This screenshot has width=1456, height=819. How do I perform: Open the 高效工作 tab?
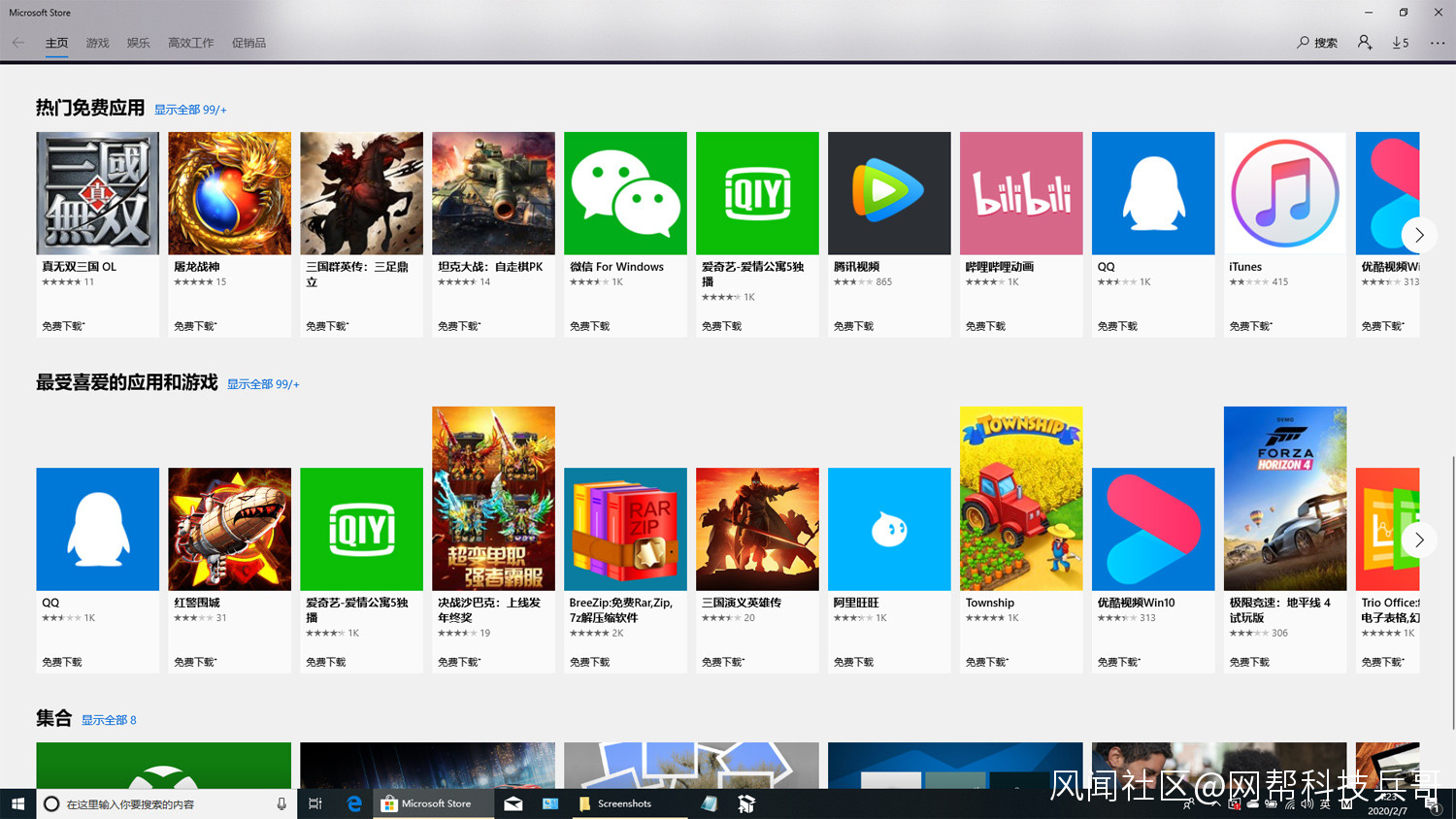point(190,43)
